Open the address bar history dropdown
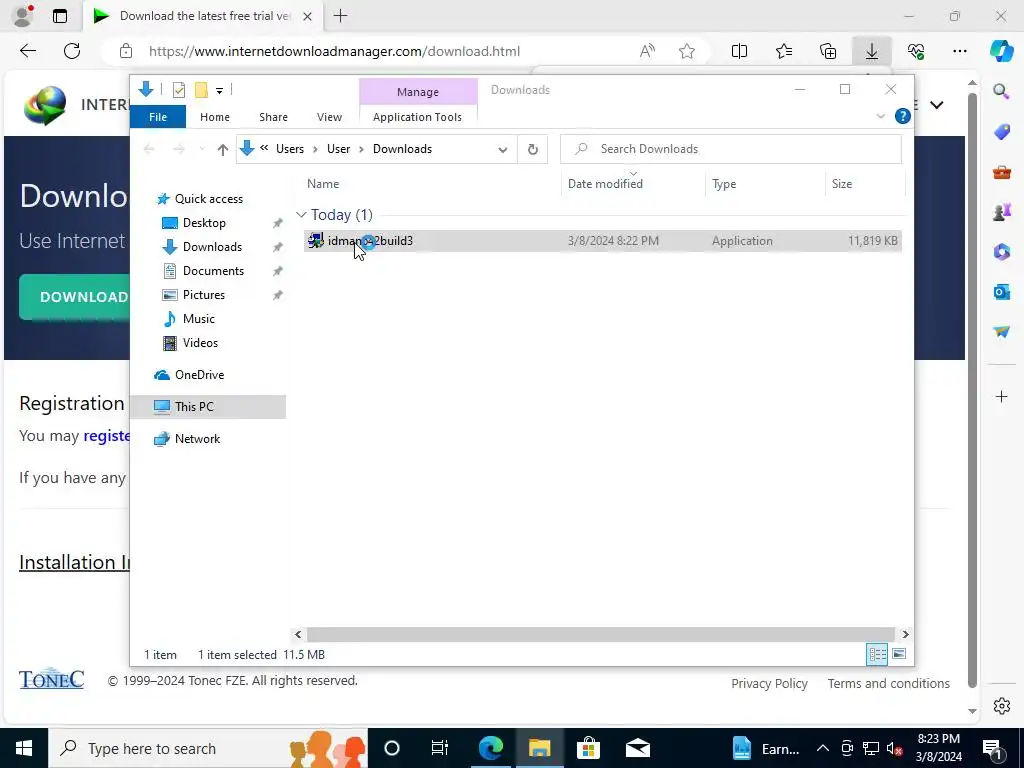 (502, 150)
